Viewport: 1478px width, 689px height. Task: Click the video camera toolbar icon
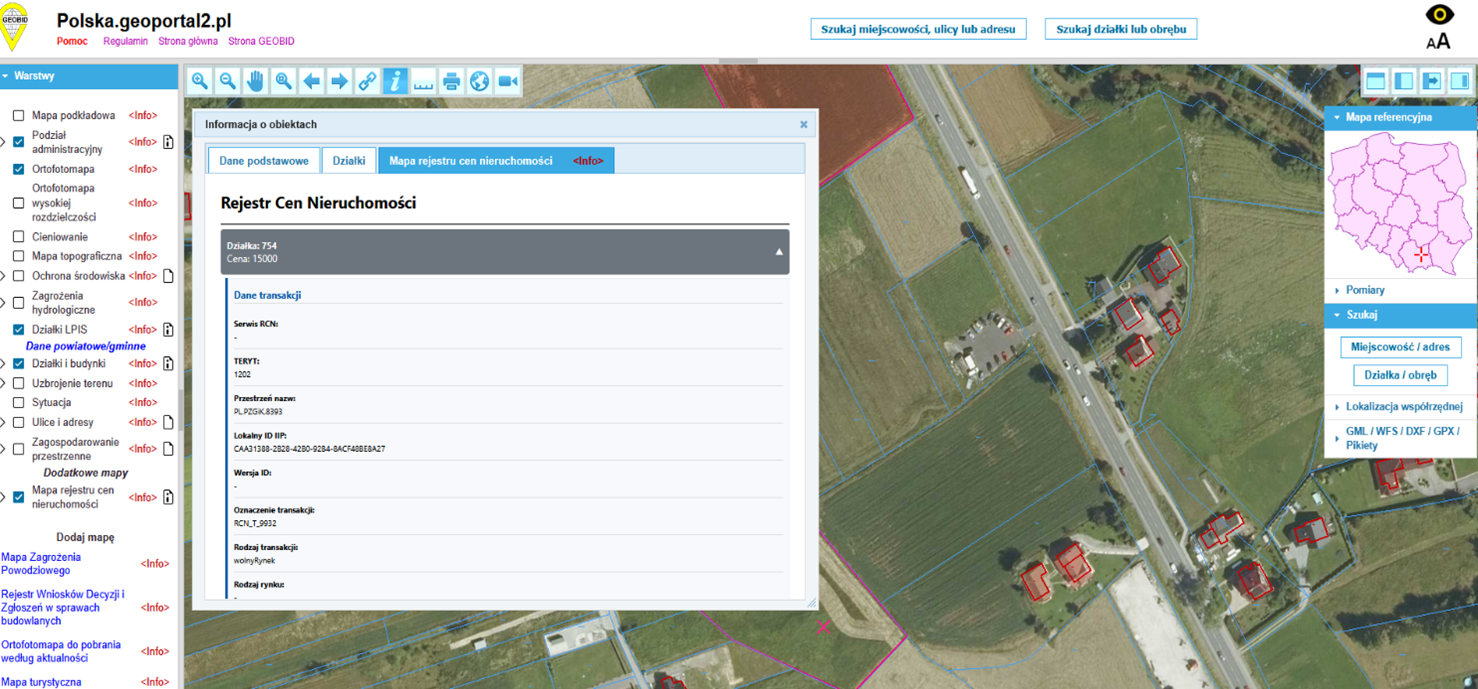(508, 81)
